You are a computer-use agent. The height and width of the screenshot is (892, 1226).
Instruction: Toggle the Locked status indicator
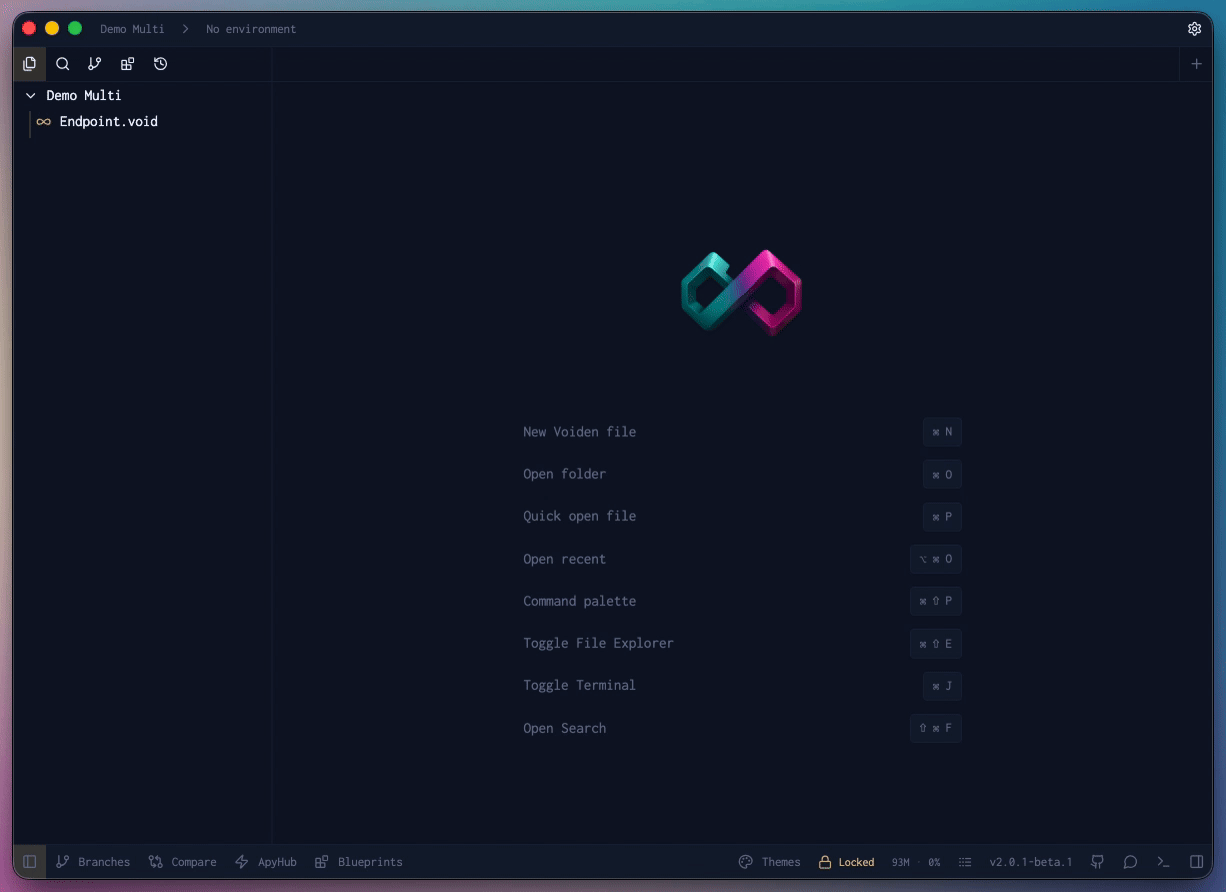point(846,862)
